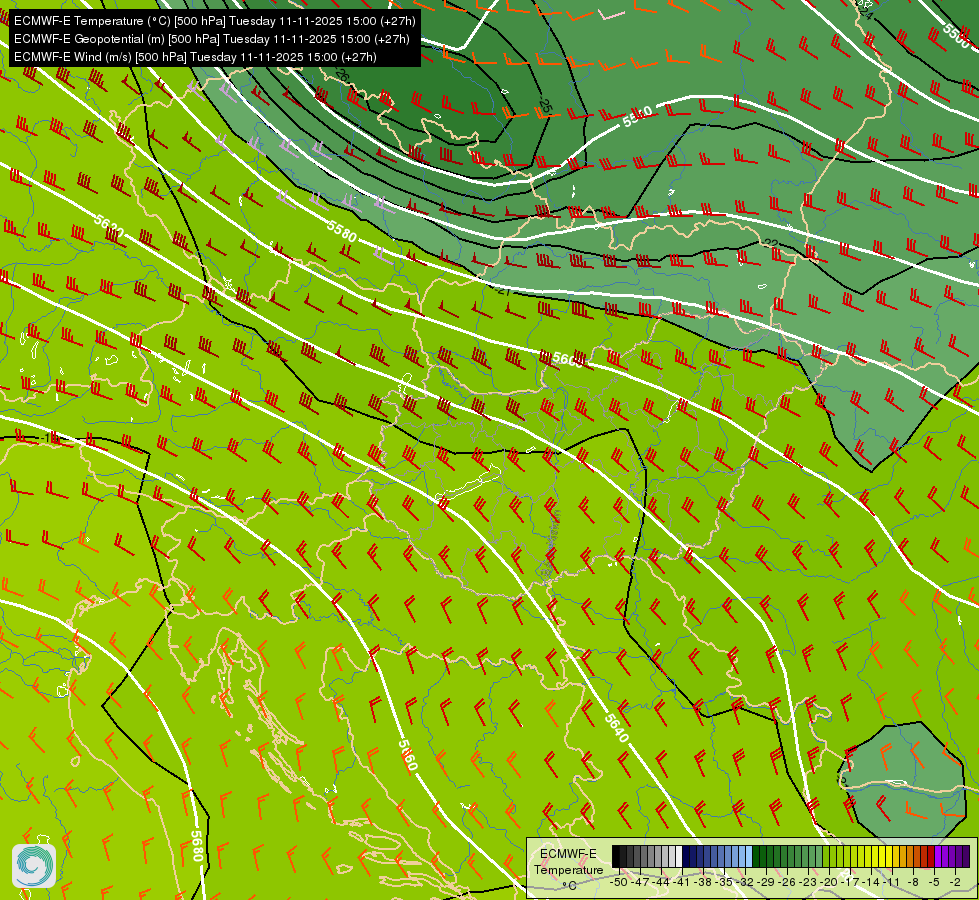Click the spiral weather logo icon
979x900 pixels.
[x=34, y=865]
